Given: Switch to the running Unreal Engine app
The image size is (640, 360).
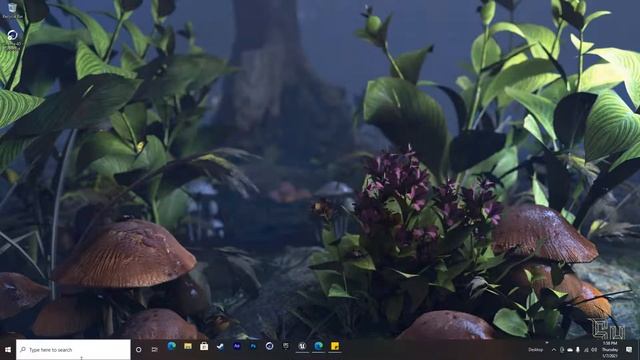Looking at the screenshot, I should (x=302, y=347).
